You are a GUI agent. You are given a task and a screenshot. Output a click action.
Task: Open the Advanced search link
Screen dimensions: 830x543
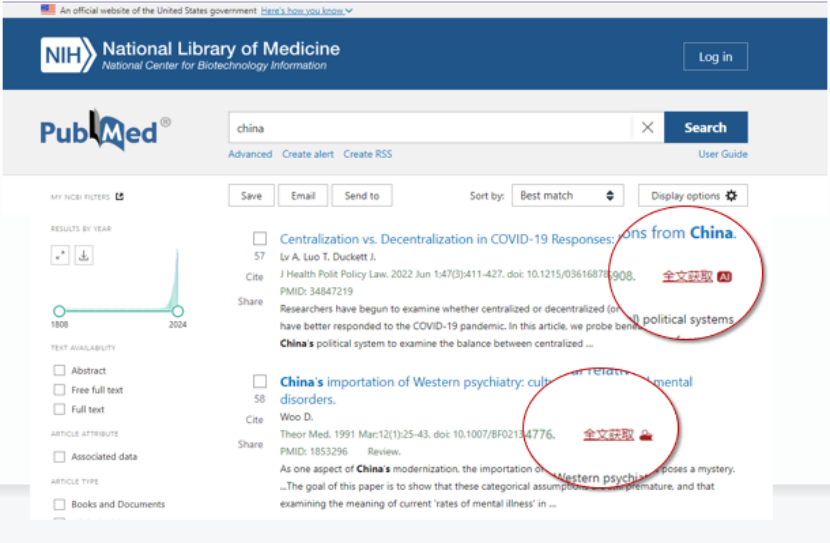[x=250, y=154]
